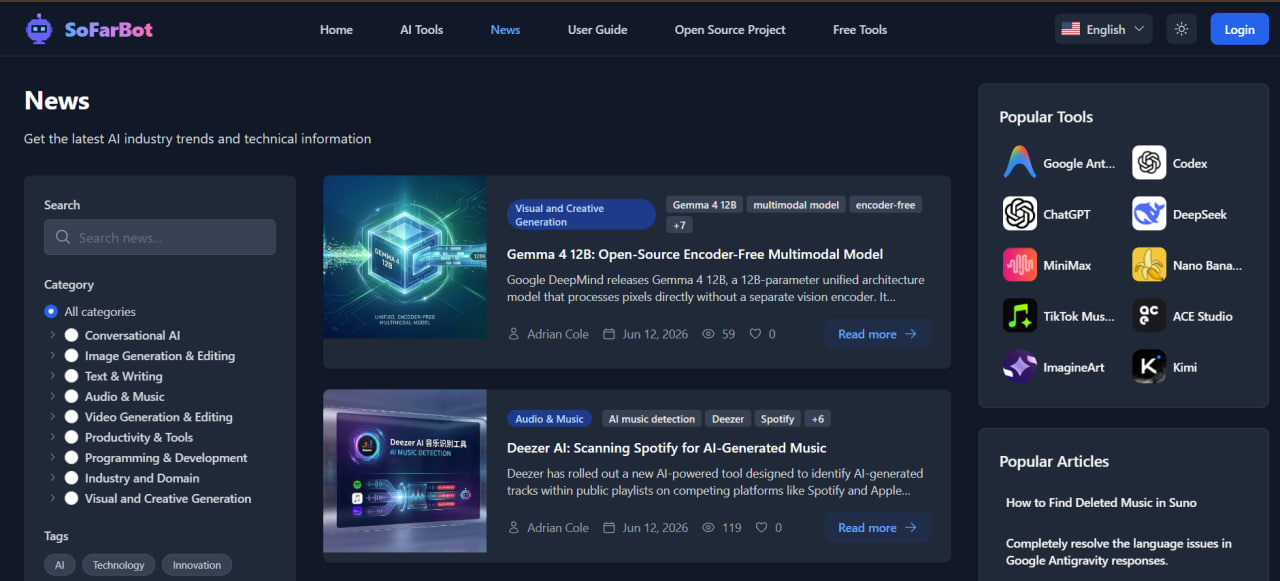Open the AI Tools nav item
Screen dimensions: 1280x581
[x=421, y=29]
